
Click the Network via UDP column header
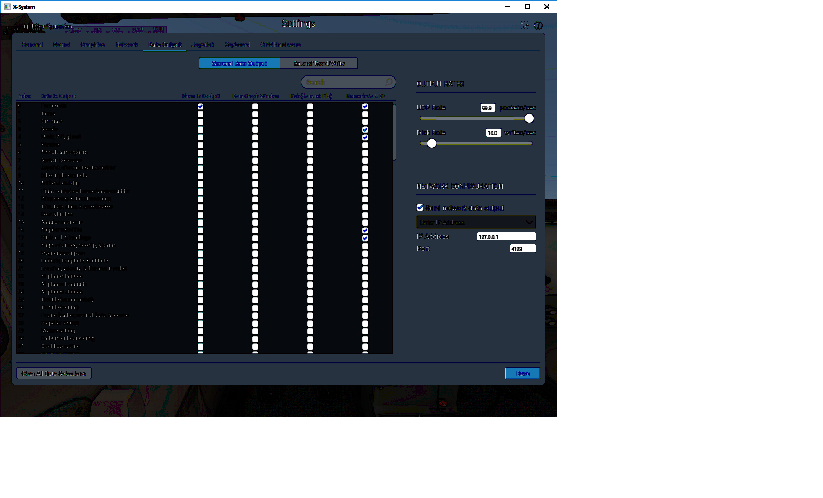tap(365, 96)
